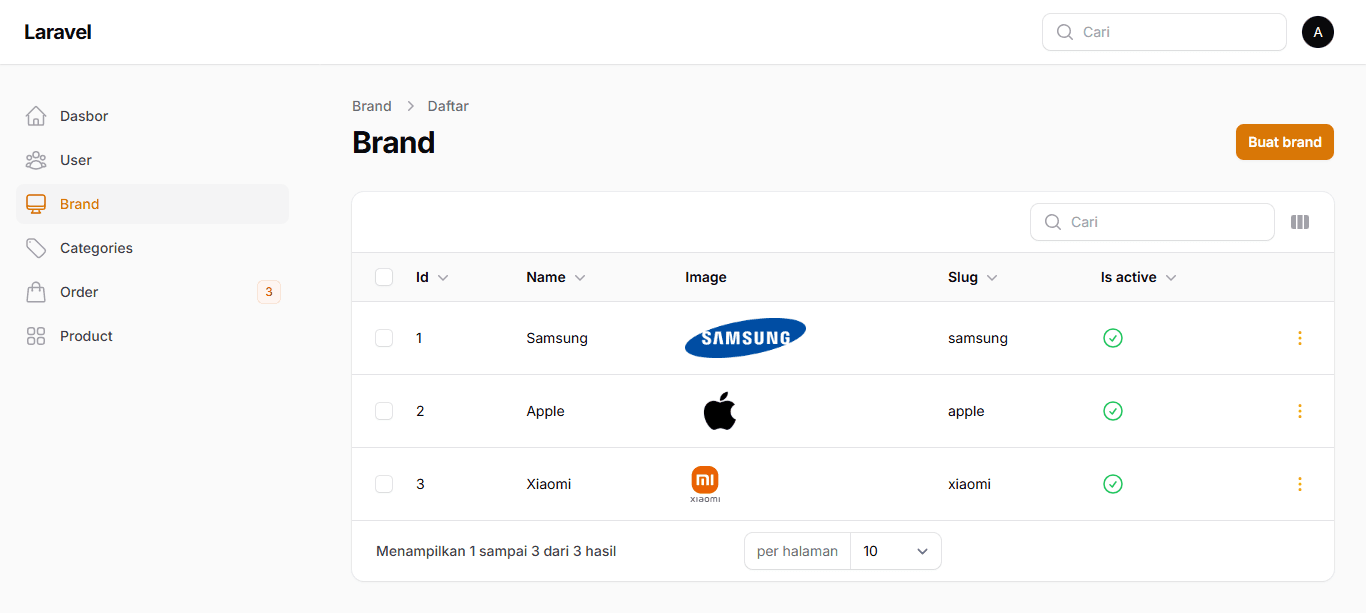Focus the table Cari search field
The image size is (1366, 613).
point(1152,222)
